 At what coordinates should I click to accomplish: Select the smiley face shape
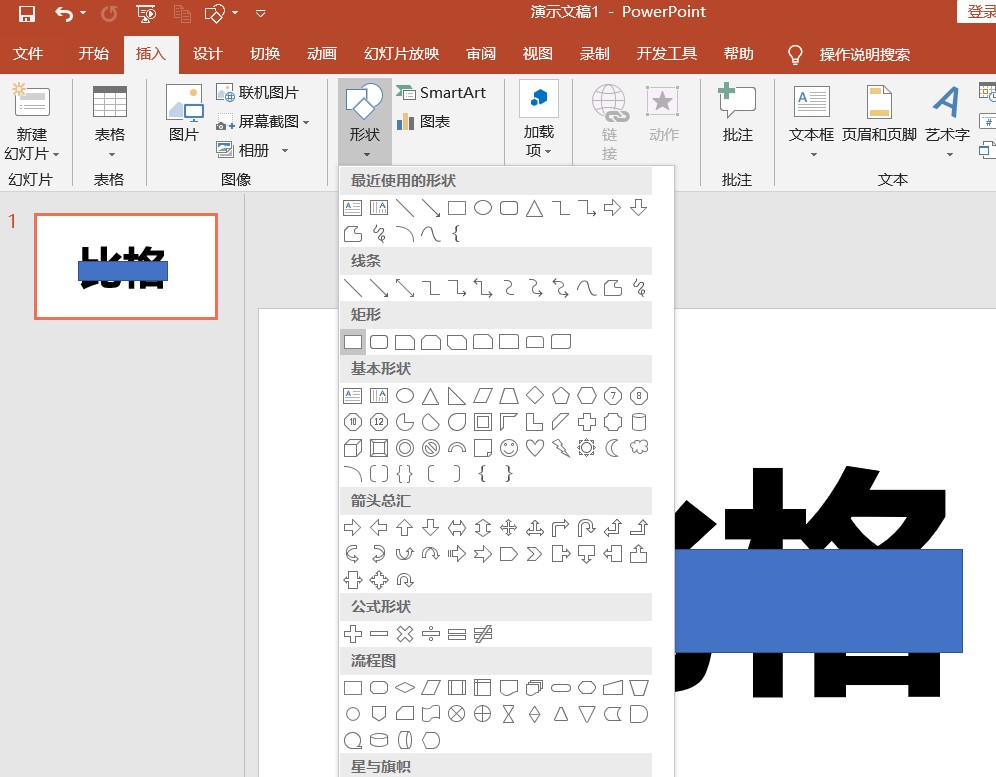pos(509,448)
